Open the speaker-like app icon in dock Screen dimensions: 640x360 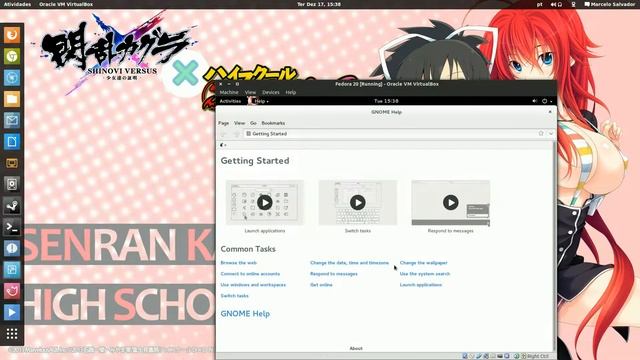pyautogui.click(x=12, y=184)
